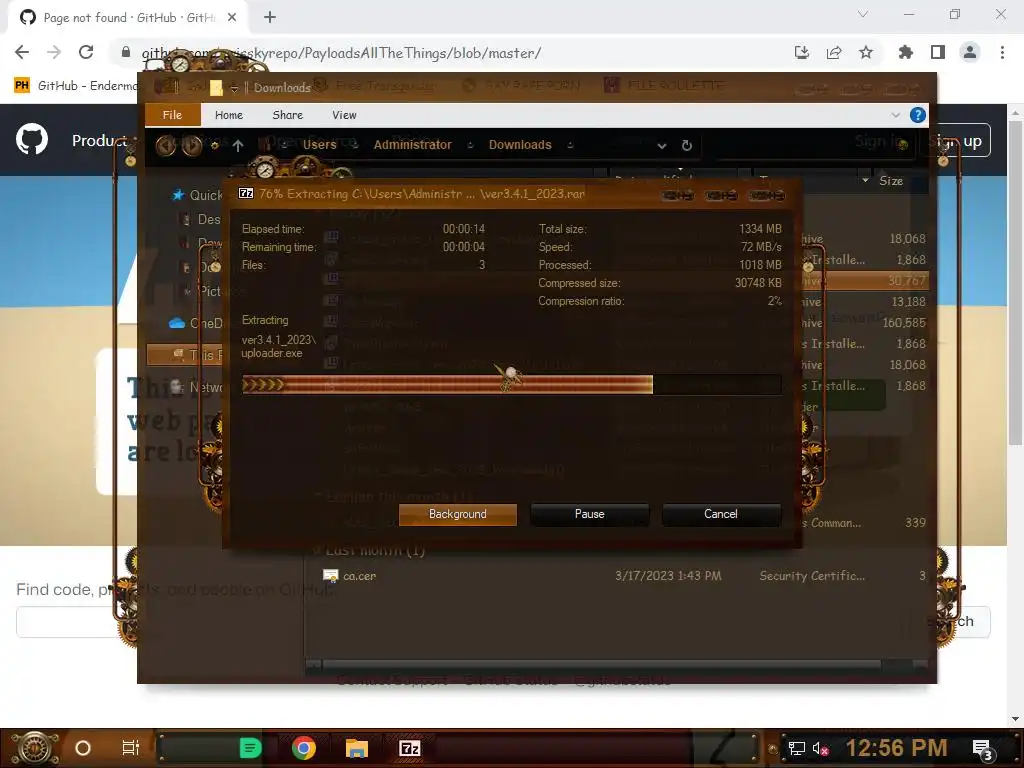Go forward in Explorer navigation
The width and height of the screenshot is (1024, 768).
point(191,145)
